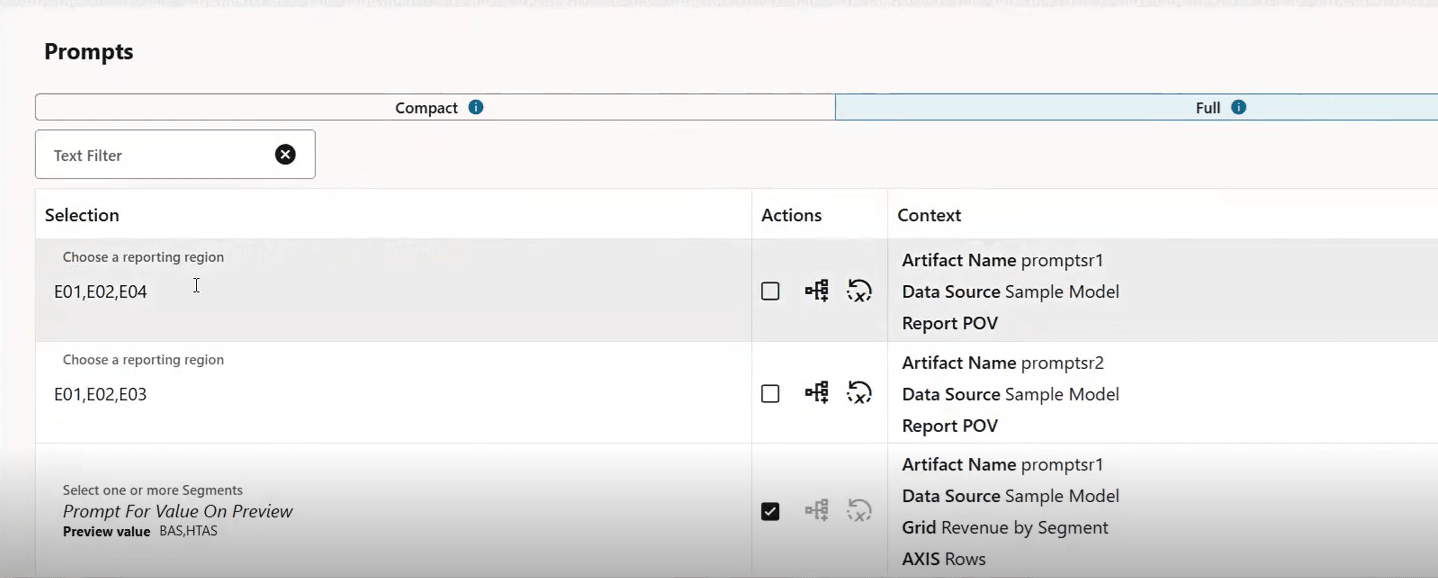Screen dimensions: 1438x578
Task: Click the Context column header
Action: [929, 215]
